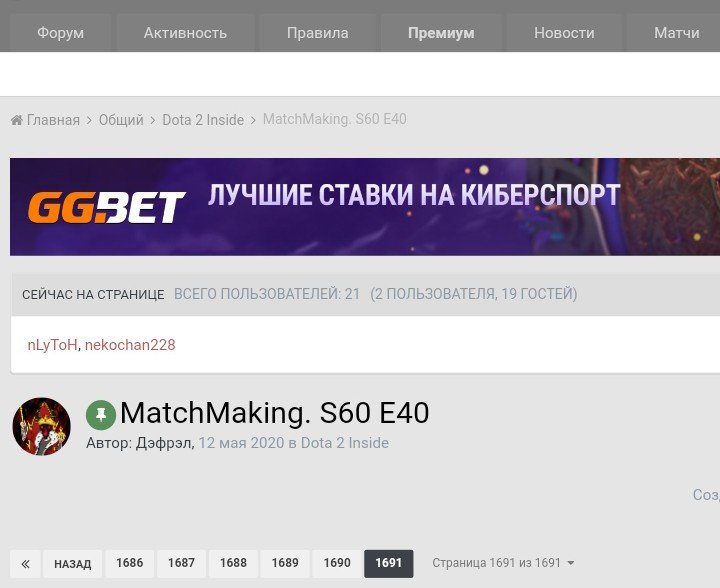Go to the Новости tab
The width and height of the screenshot is (720, 588).
tap(564, 33)
